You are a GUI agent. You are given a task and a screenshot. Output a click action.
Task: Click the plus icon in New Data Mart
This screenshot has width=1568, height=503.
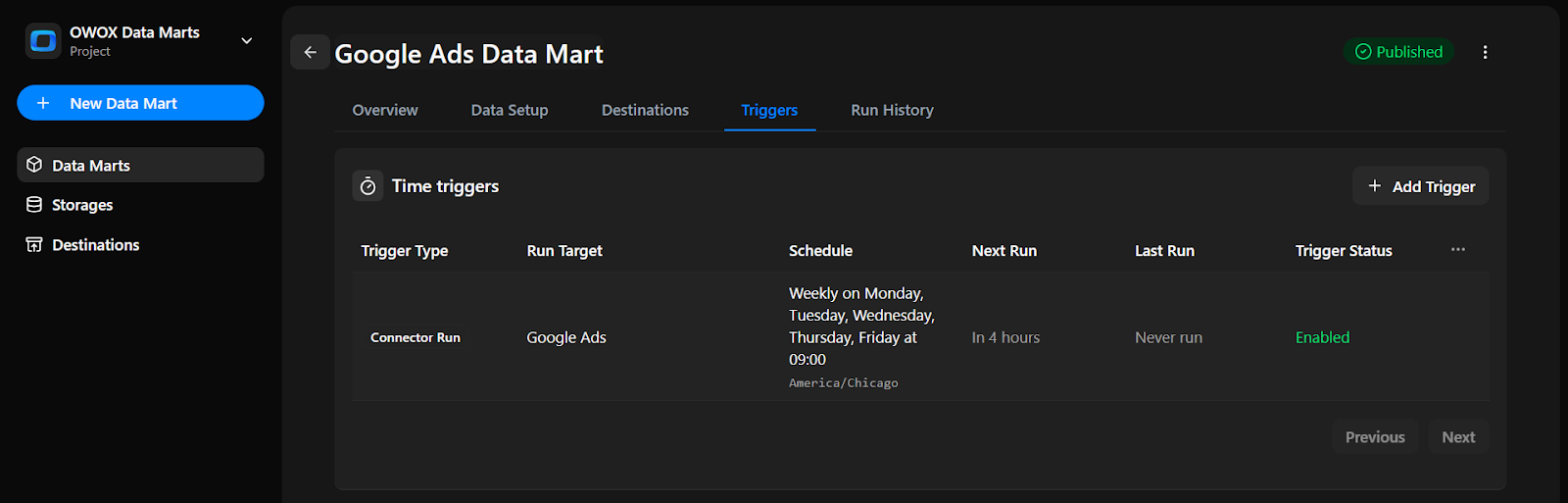click(43, 103)
